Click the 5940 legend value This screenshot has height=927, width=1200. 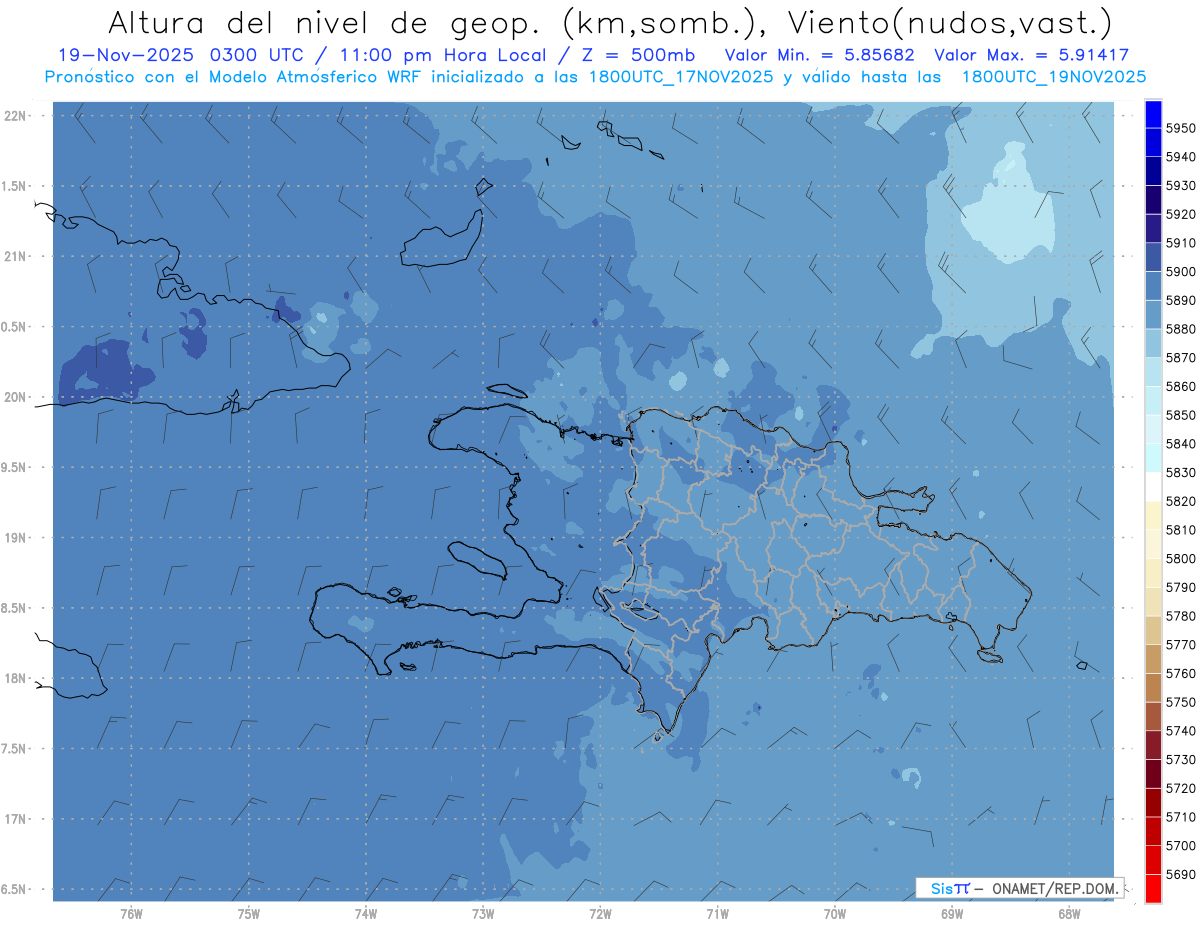(1180, 157)
